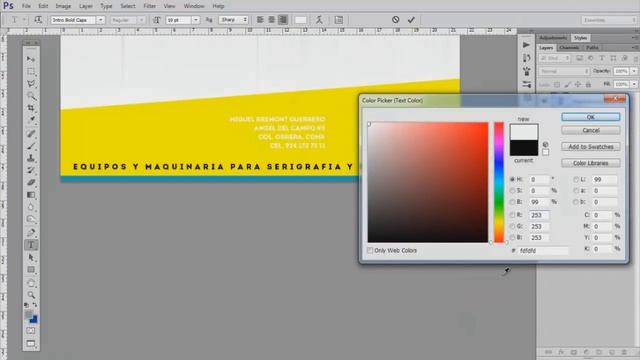Open the File menu
640x360 pixels.
pyautogui.click(x=26, y=6)
